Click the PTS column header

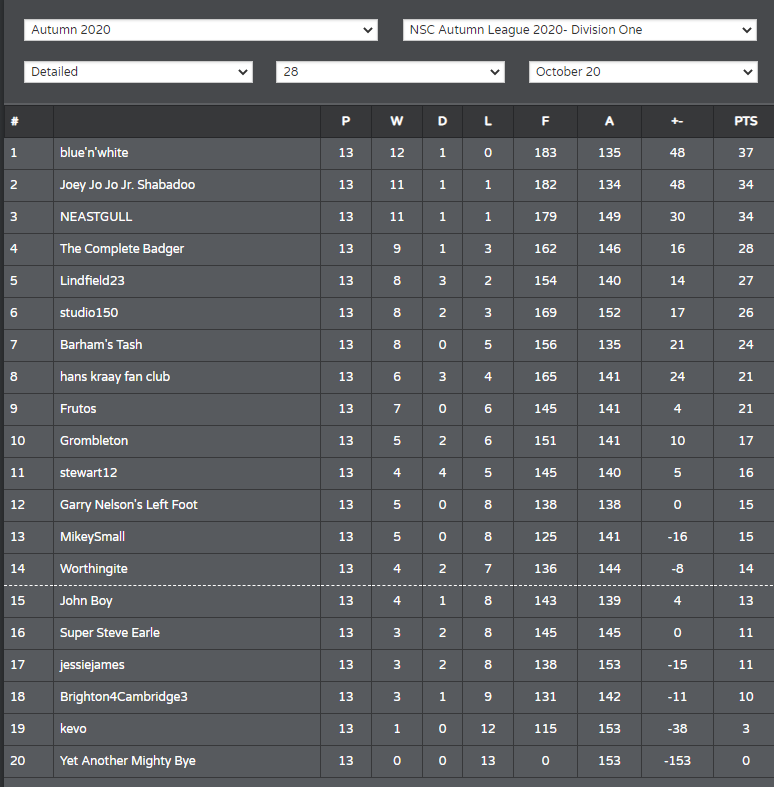[745, 121]
